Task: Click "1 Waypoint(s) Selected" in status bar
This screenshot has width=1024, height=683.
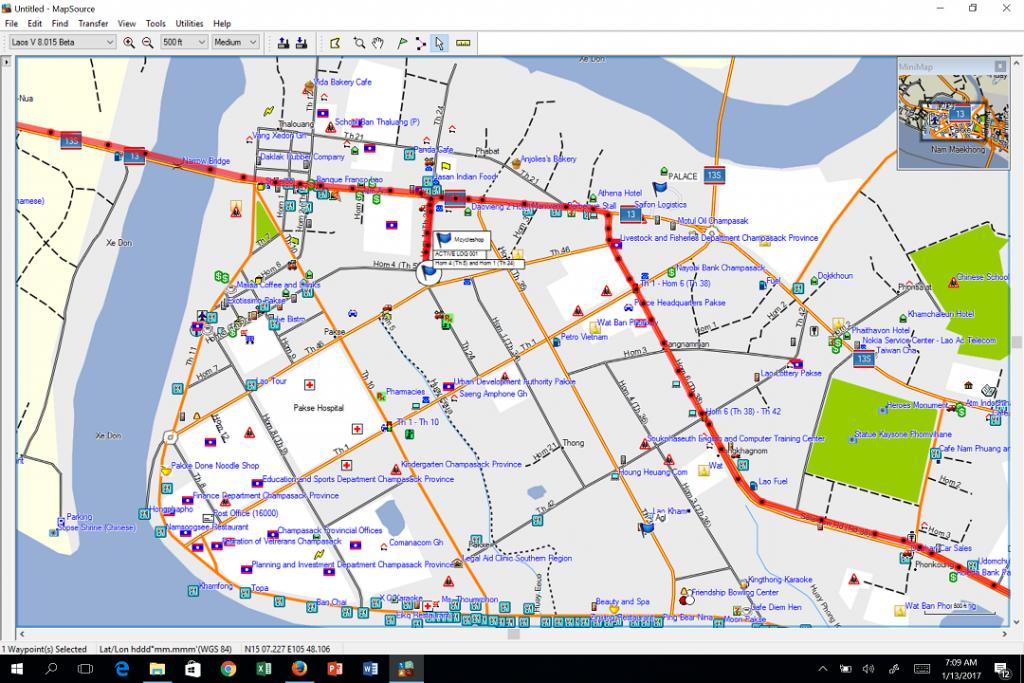Action: click(44, 649)
